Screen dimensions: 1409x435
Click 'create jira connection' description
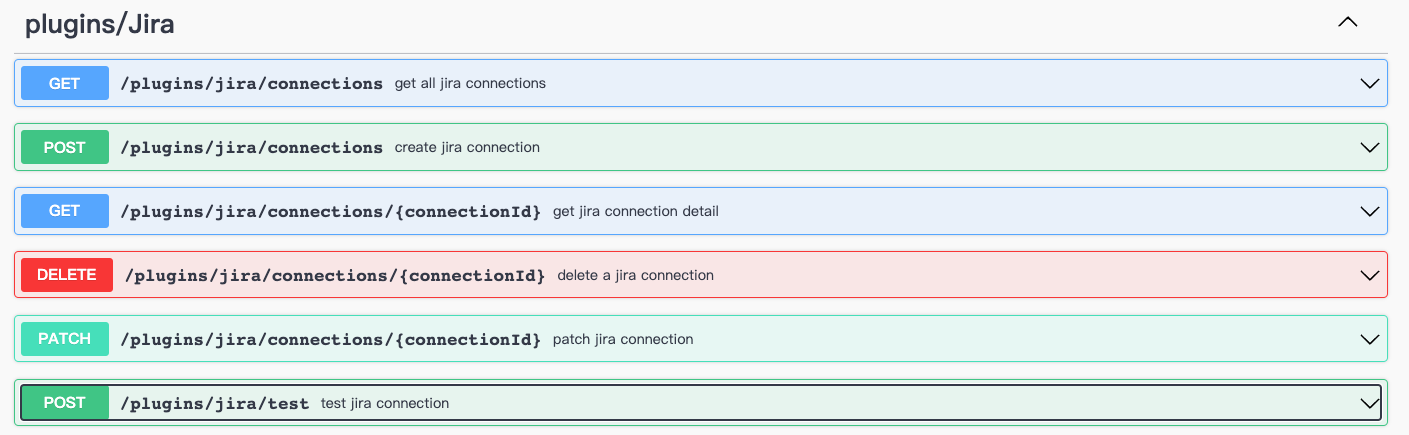(467, 147)
